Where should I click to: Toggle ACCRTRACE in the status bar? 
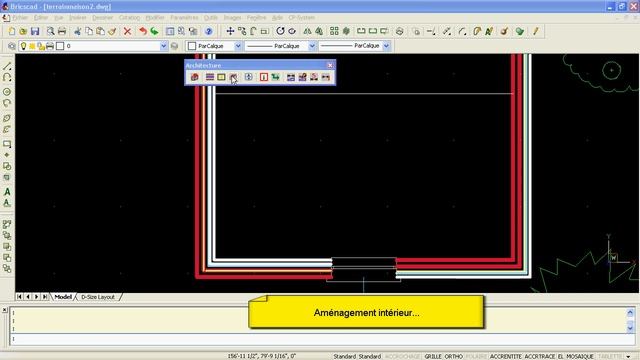[x=540, y=356]
